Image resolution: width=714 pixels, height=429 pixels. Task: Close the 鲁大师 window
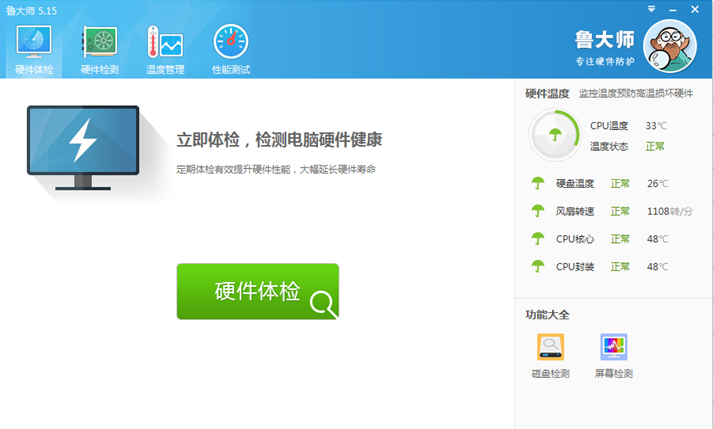tap(695, 9)
